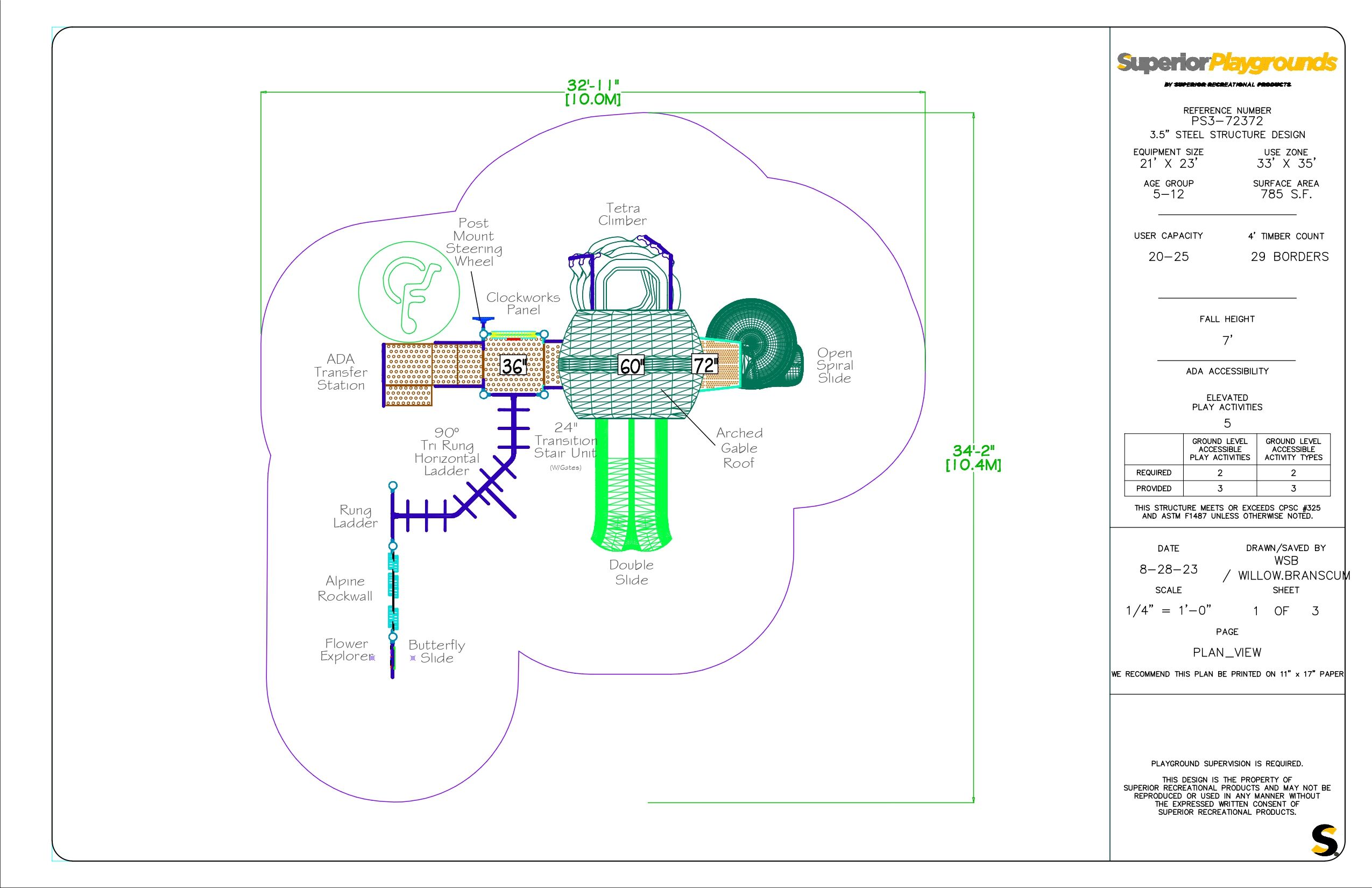Click the yellow S logo in corner
This screenshot has width=1372, height=888.
point(1324,840)
